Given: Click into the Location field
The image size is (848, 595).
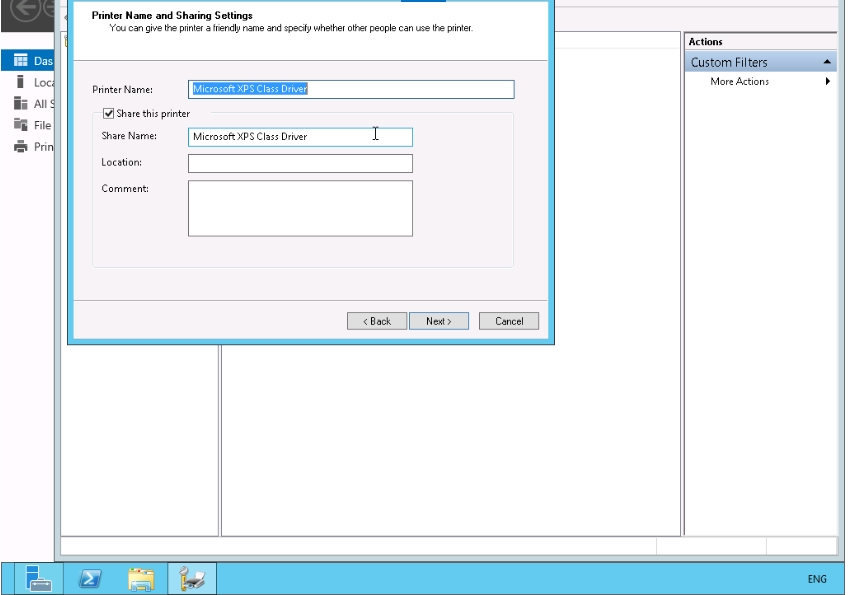Looking at the screenshot, I should coord(300,163).
